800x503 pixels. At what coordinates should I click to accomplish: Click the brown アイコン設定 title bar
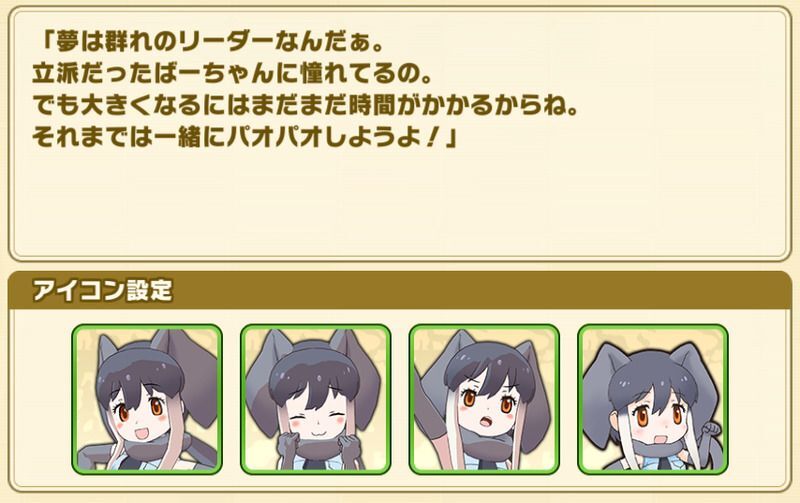(x=400, y=290)
